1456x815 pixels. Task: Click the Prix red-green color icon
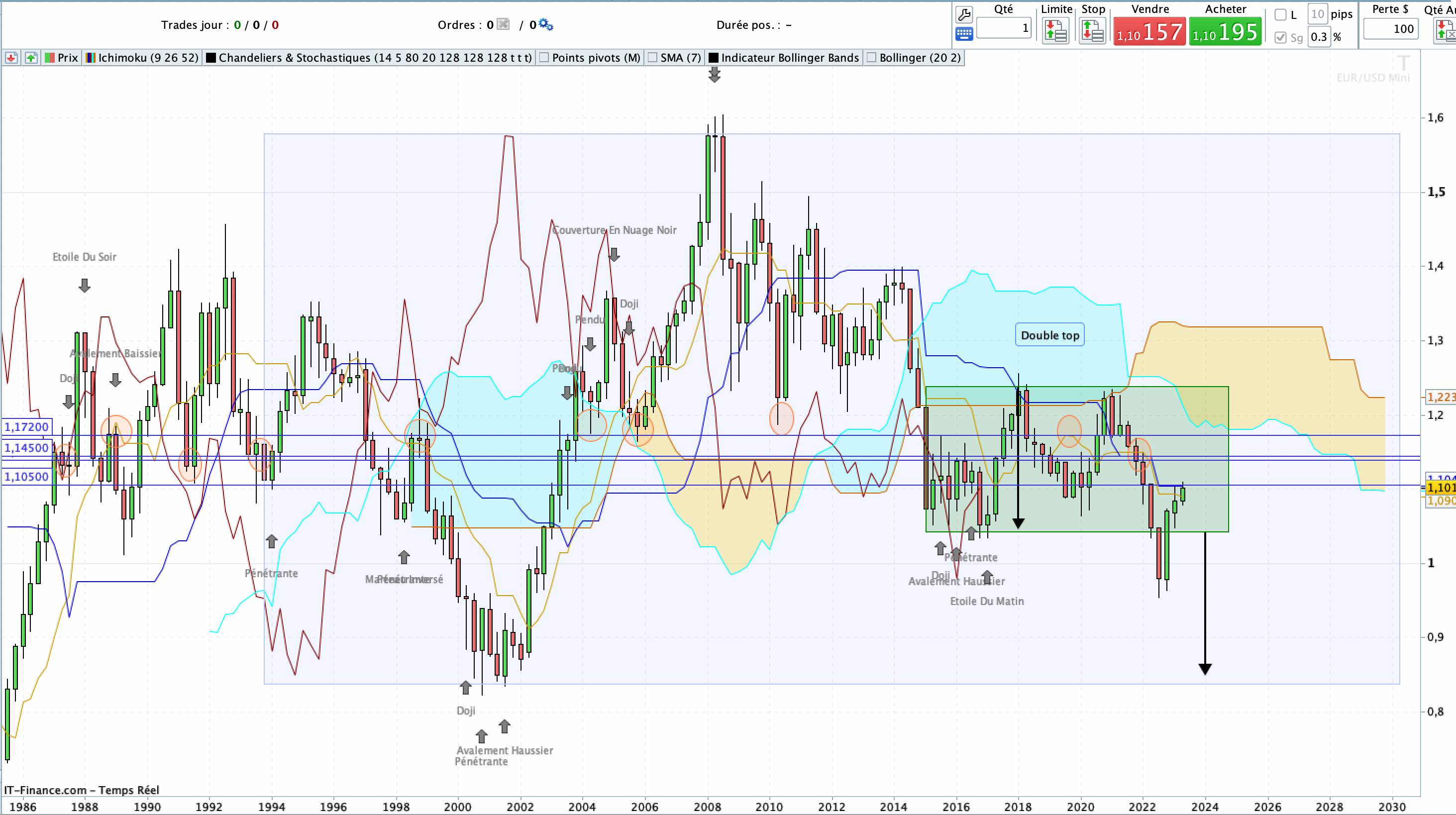pyautogui.click(x=50, y=58)
